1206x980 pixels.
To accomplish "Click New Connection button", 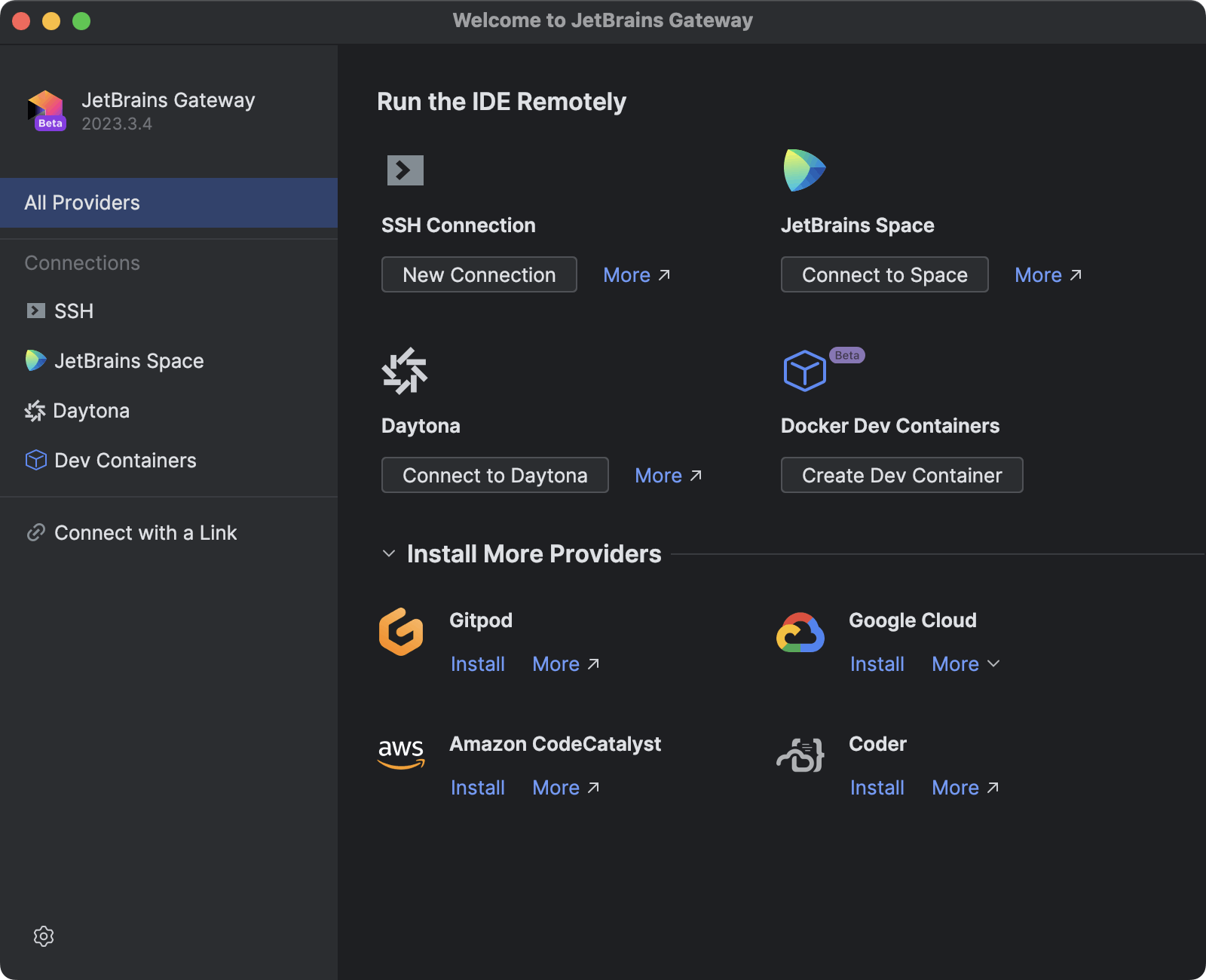I will tap(479, 274).
